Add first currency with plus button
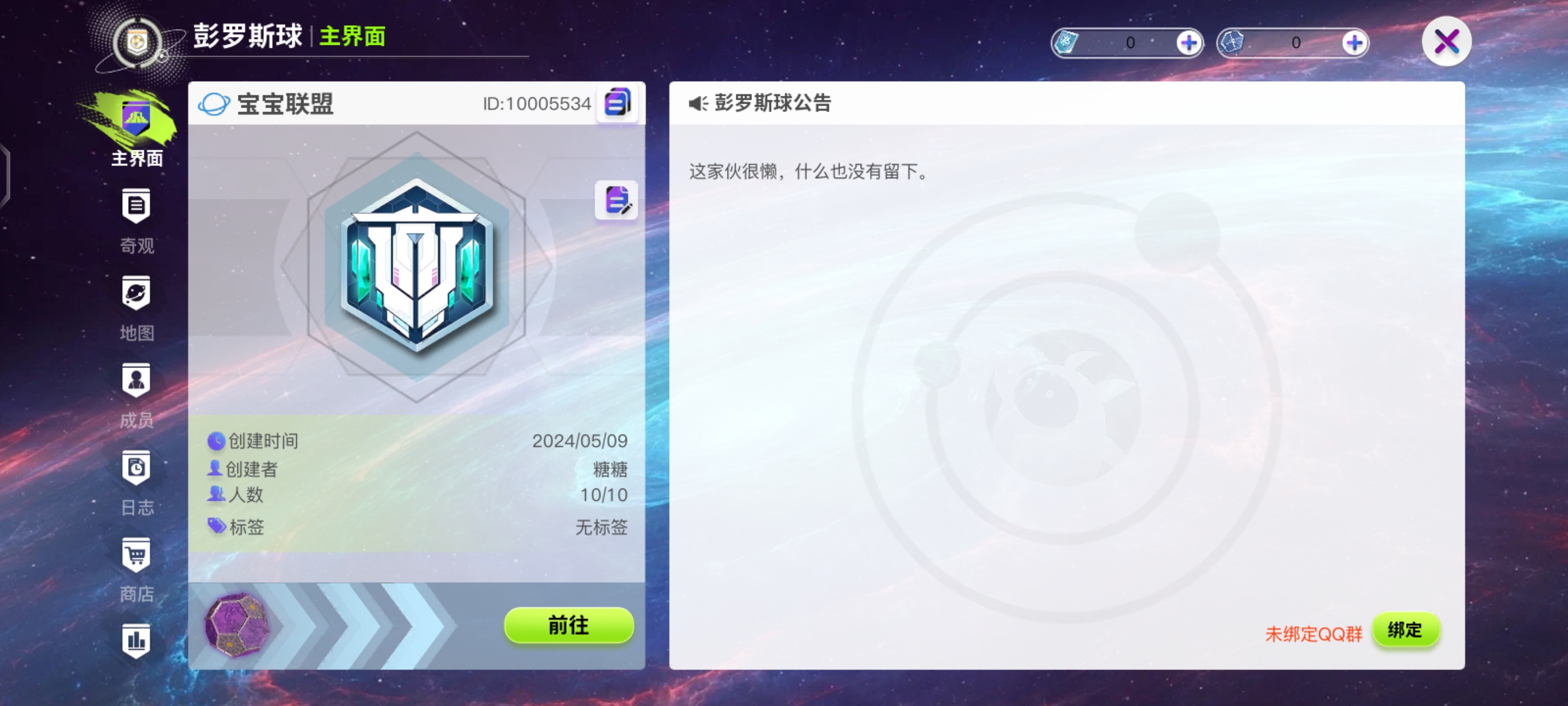The image size is (1568, 706). pyautogui.click(x=1188, y=43)
